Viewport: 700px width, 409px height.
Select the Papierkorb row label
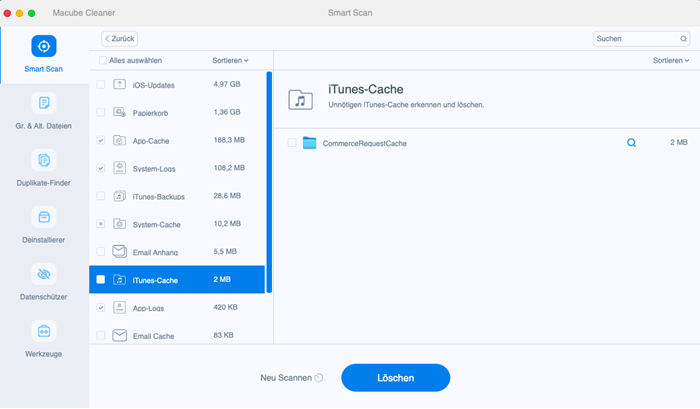[x=150, y=113]
